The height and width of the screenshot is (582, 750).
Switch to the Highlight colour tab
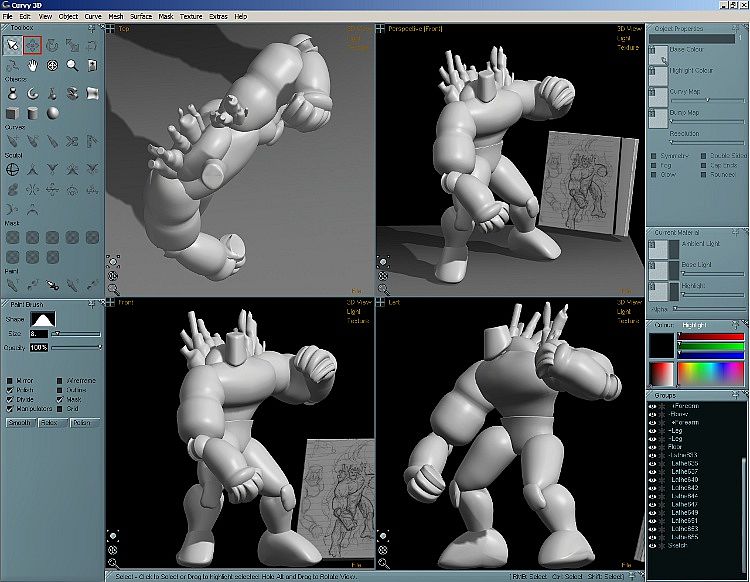[x=694, y=325]
